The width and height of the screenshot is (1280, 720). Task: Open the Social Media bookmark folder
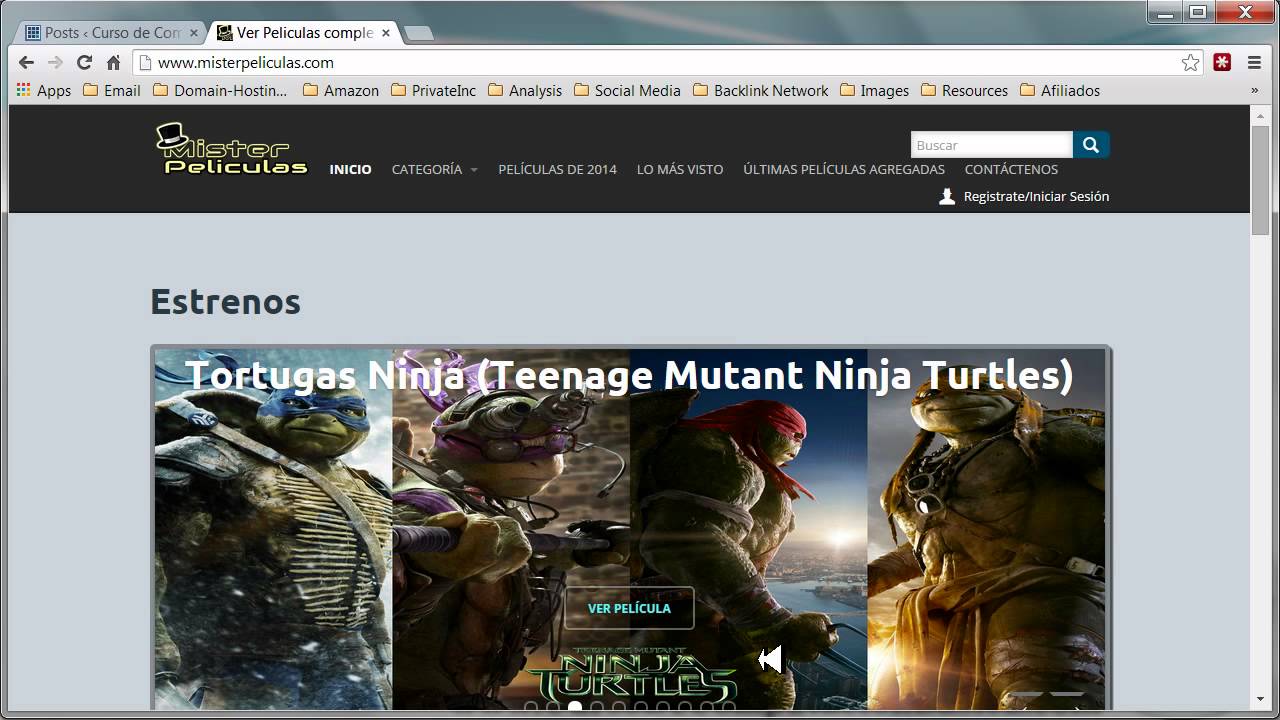(x=628, y=90)
